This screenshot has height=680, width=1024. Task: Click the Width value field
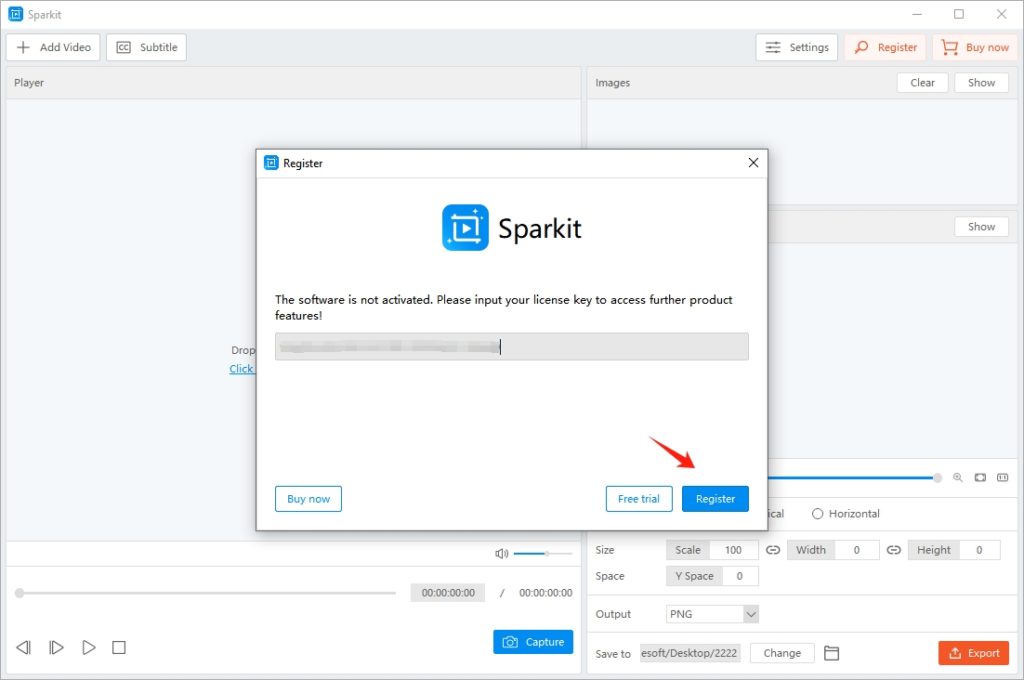tap(856, 550)
